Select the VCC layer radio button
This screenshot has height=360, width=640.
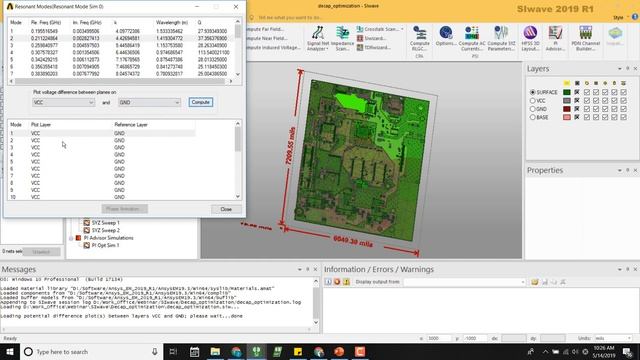533,100
